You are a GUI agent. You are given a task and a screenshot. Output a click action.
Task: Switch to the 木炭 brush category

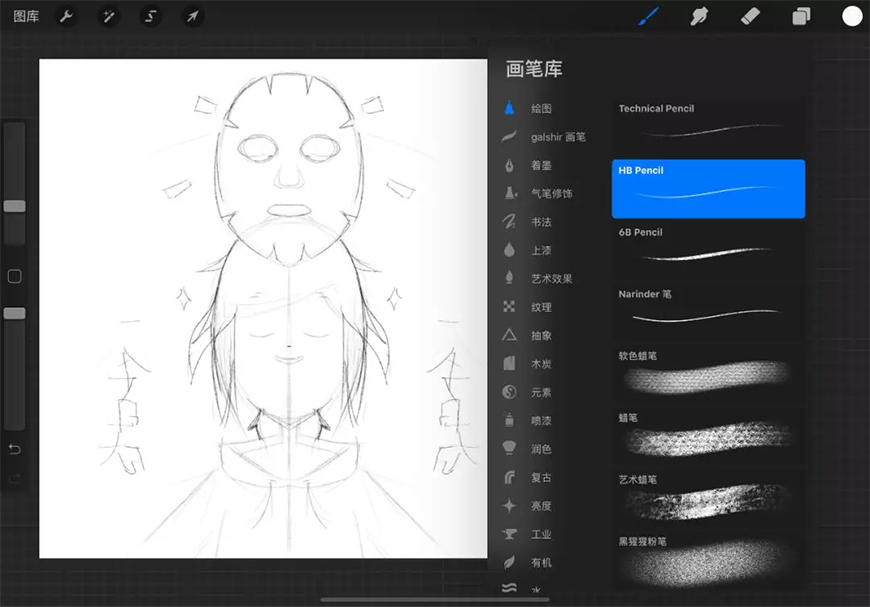click(541, 364)
